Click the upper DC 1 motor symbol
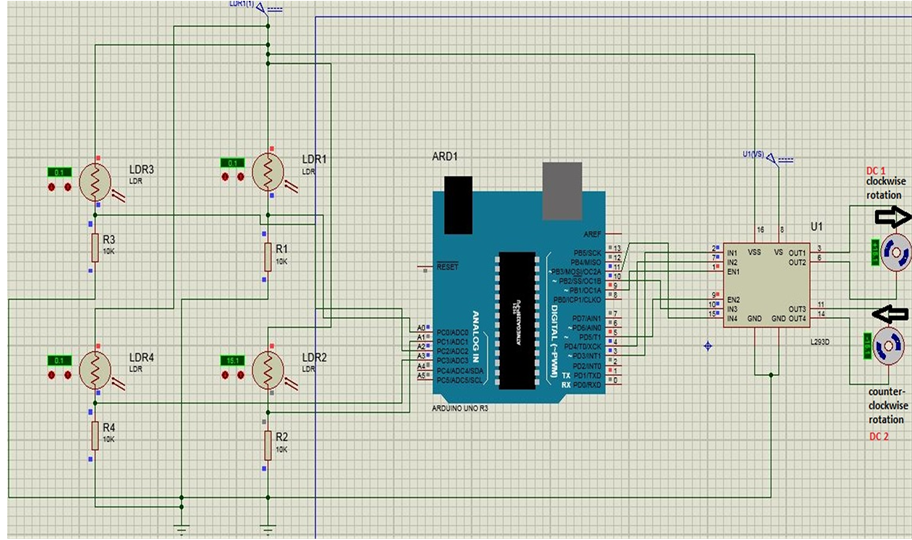Image resolution: width=912 pixels, height=540 pixels. coord(897,250)
